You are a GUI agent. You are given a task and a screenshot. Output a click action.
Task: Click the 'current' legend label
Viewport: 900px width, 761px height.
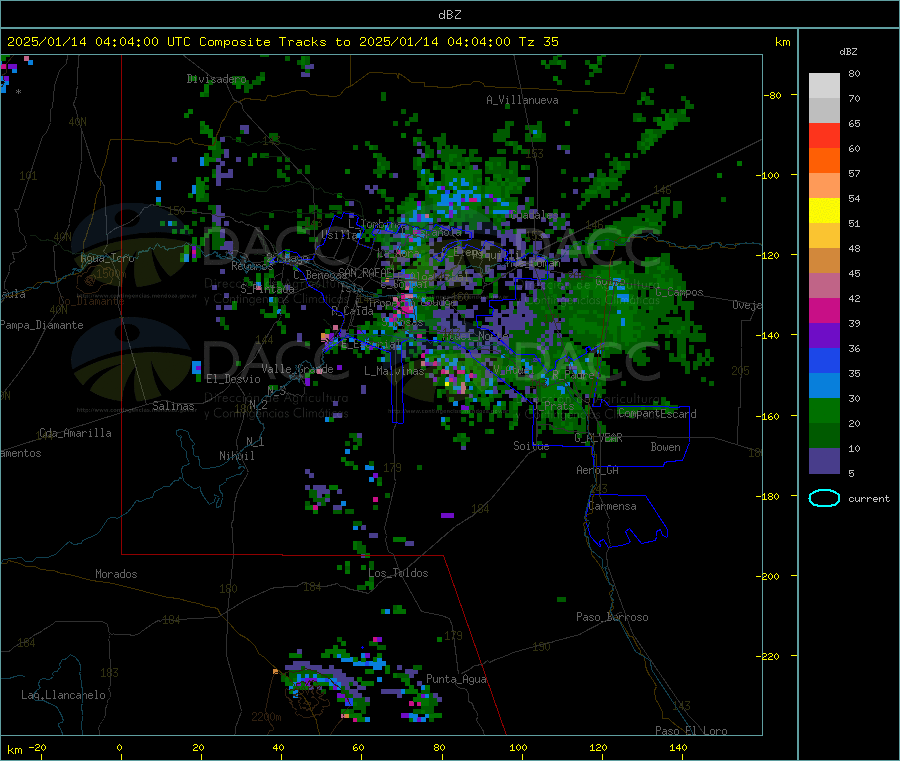[x=869, y=499]
